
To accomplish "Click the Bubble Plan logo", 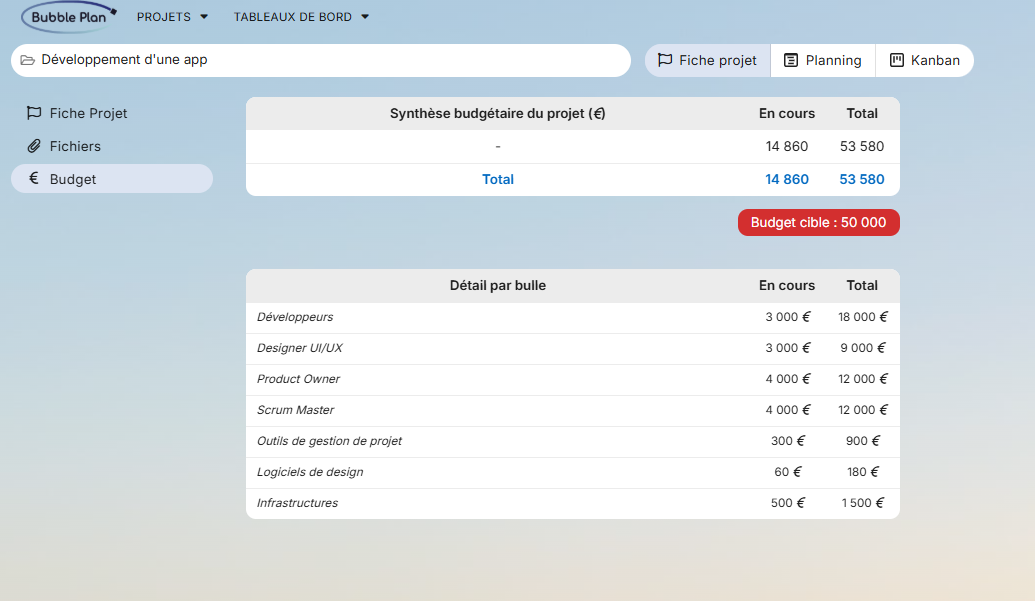I will (x=69, y=17).
